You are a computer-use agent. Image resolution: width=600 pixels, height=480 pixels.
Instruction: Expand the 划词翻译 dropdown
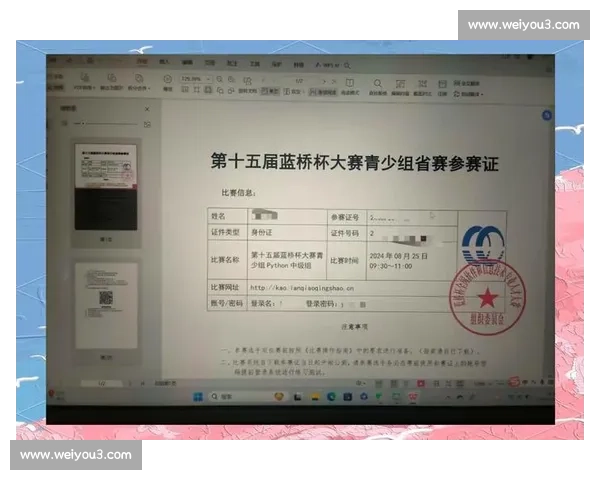(x=482, y=94)
